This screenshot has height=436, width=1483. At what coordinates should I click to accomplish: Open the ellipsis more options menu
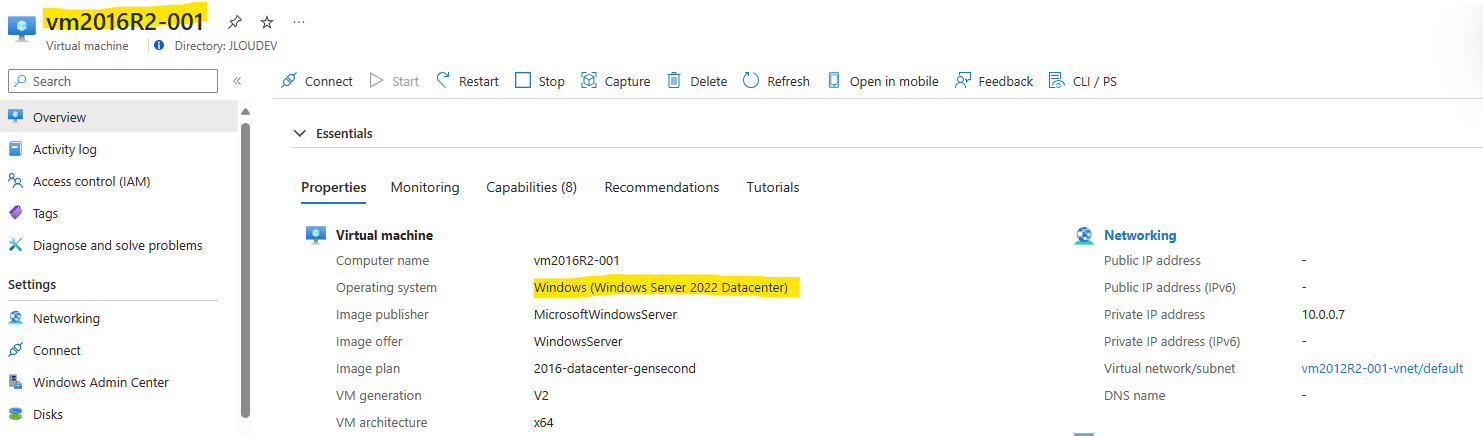(x=299, y=21)
